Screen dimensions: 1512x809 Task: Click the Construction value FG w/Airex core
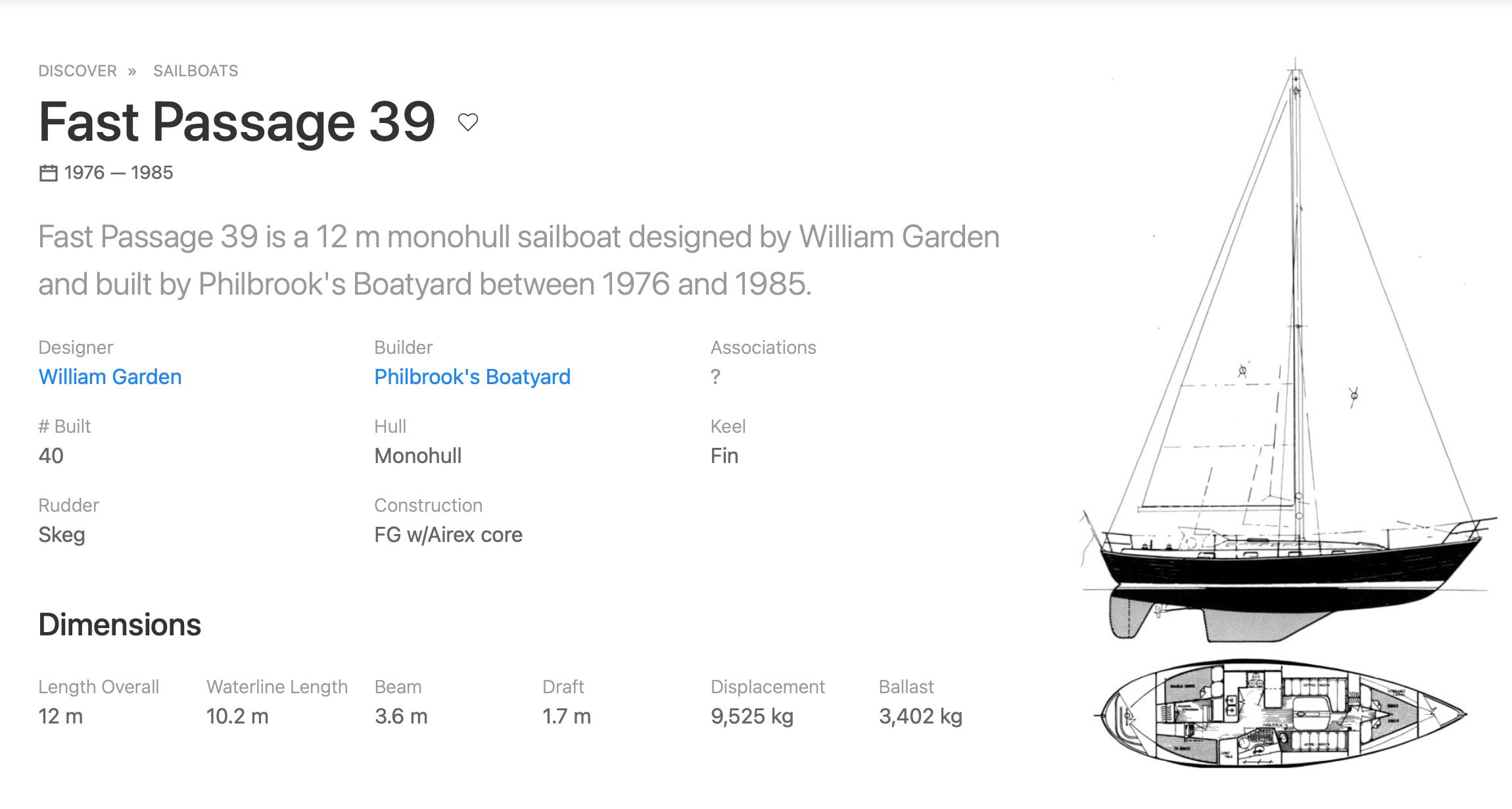pos(448,535)
